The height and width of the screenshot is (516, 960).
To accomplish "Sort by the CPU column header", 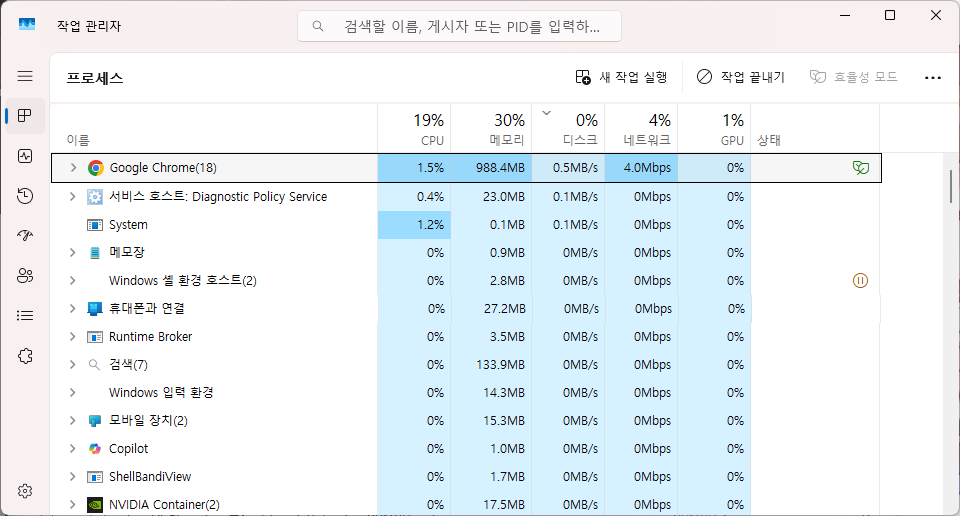I will click(414, 128).
